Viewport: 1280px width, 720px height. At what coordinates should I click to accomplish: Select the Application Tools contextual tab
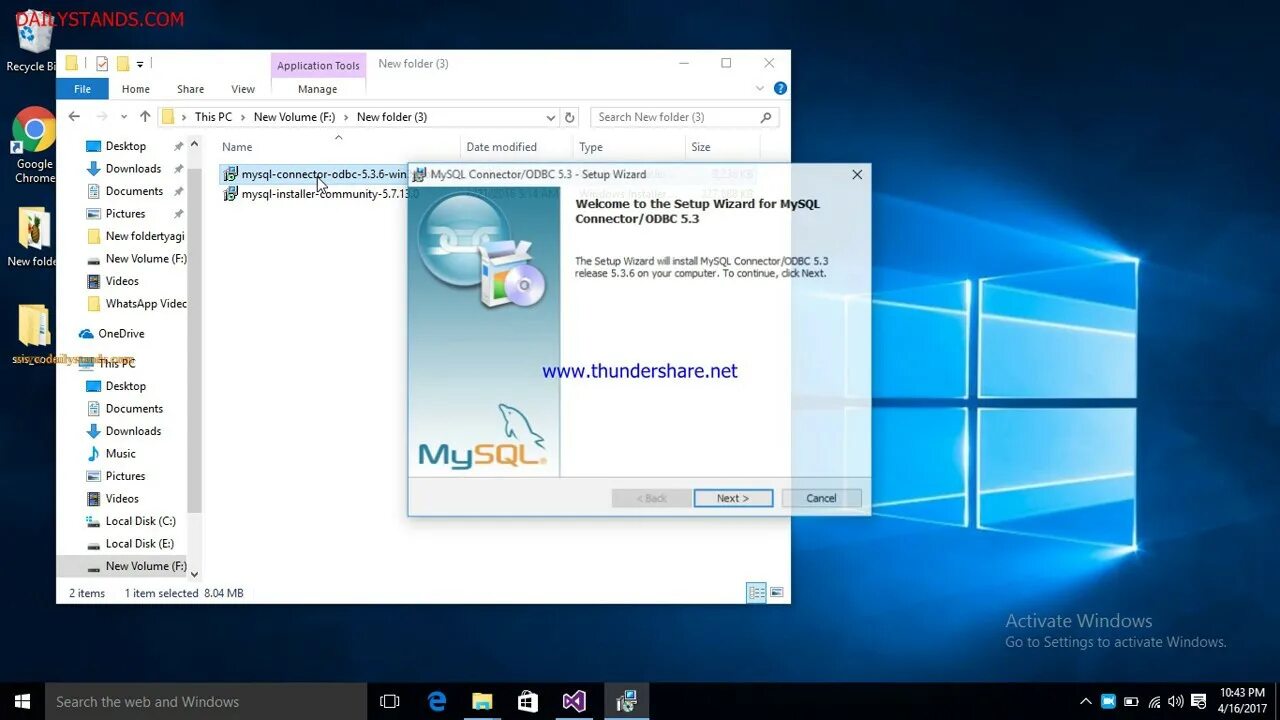pyautogui.click(x=318, y=65)
